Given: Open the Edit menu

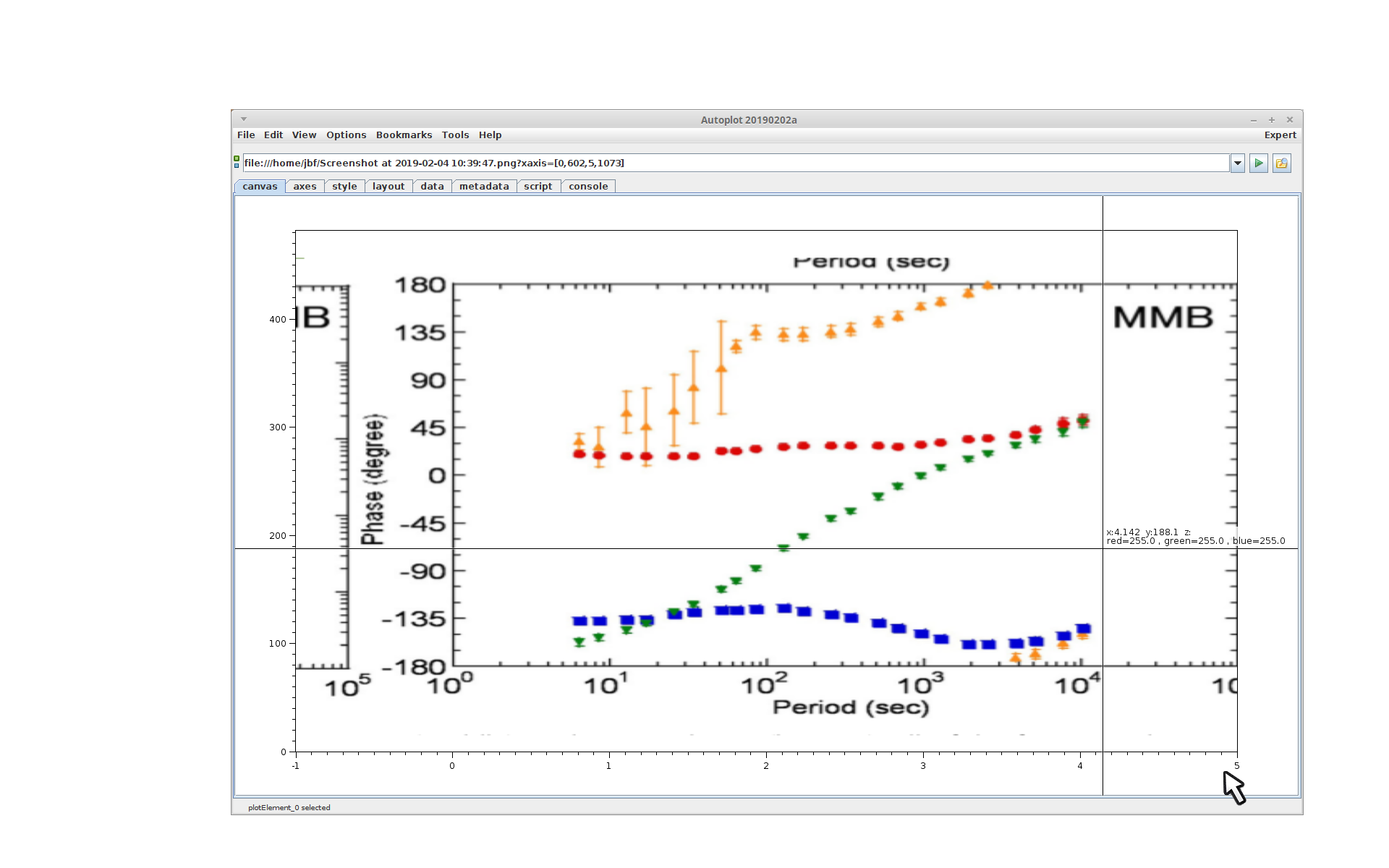Looking at the screenshot, I should (x=273, y=135).
